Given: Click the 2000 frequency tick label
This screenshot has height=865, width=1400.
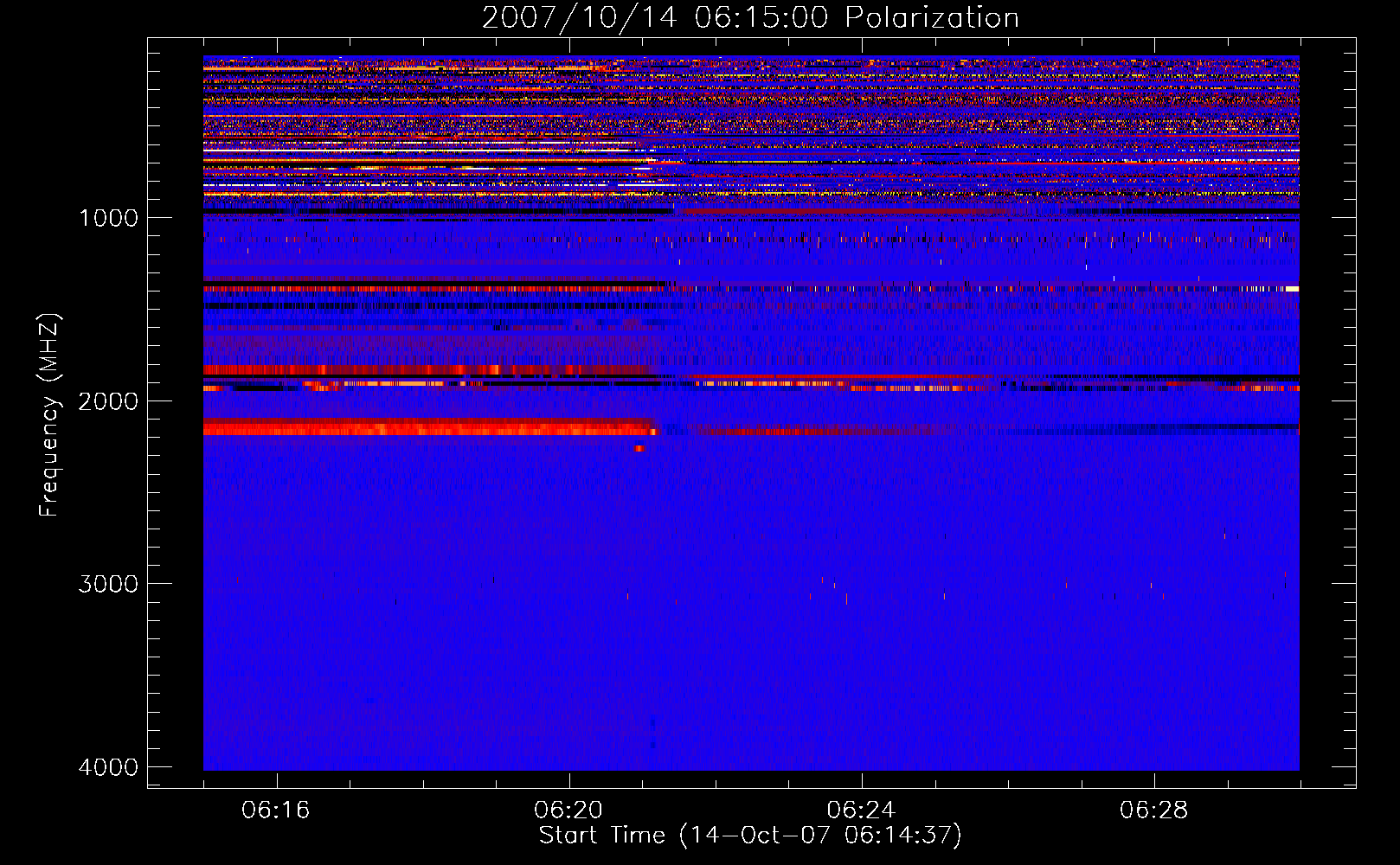Looking at the screenshot, I should click(x=108, y=400).
